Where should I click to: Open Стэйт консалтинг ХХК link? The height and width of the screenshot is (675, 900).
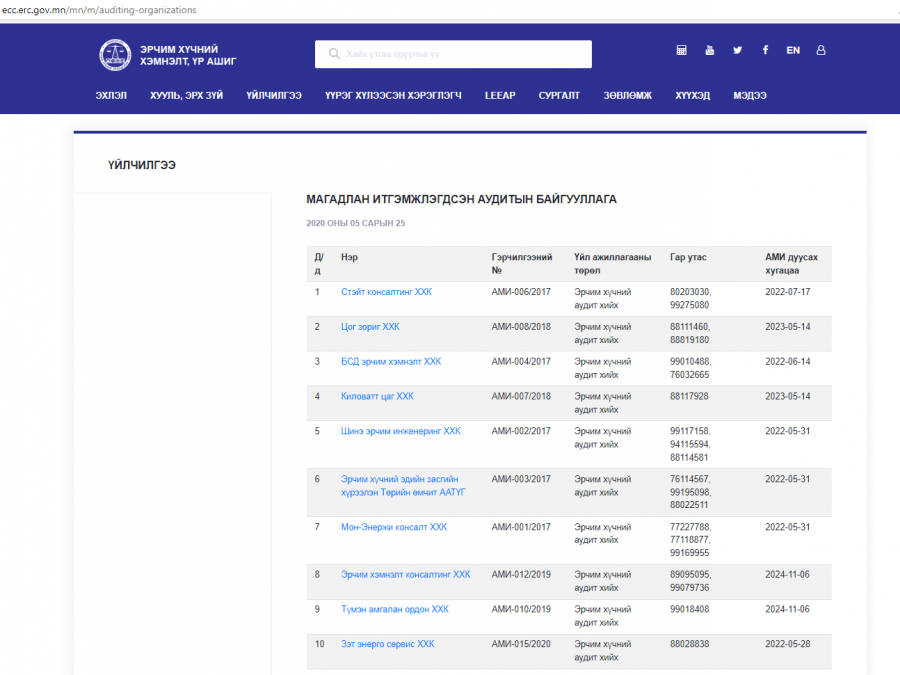[386, 292]
